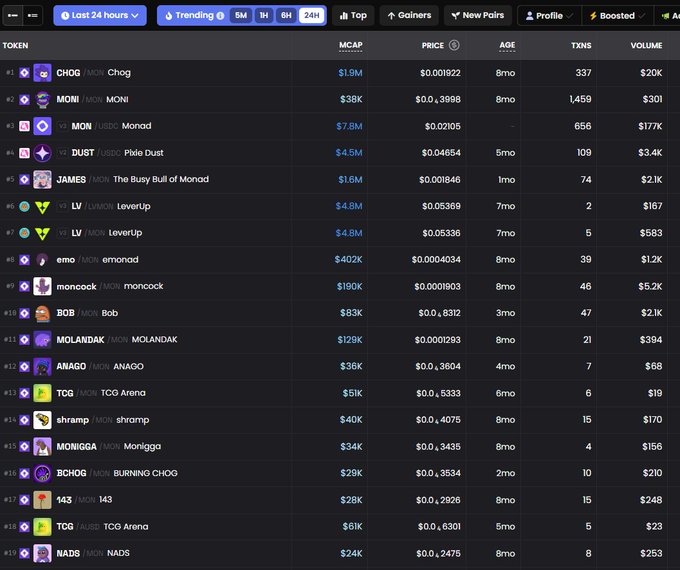Click the DEX icon in the MON/USDC row
Image resolution: width=680 pixels, height=570 pixels.
(x=24, y=126)
